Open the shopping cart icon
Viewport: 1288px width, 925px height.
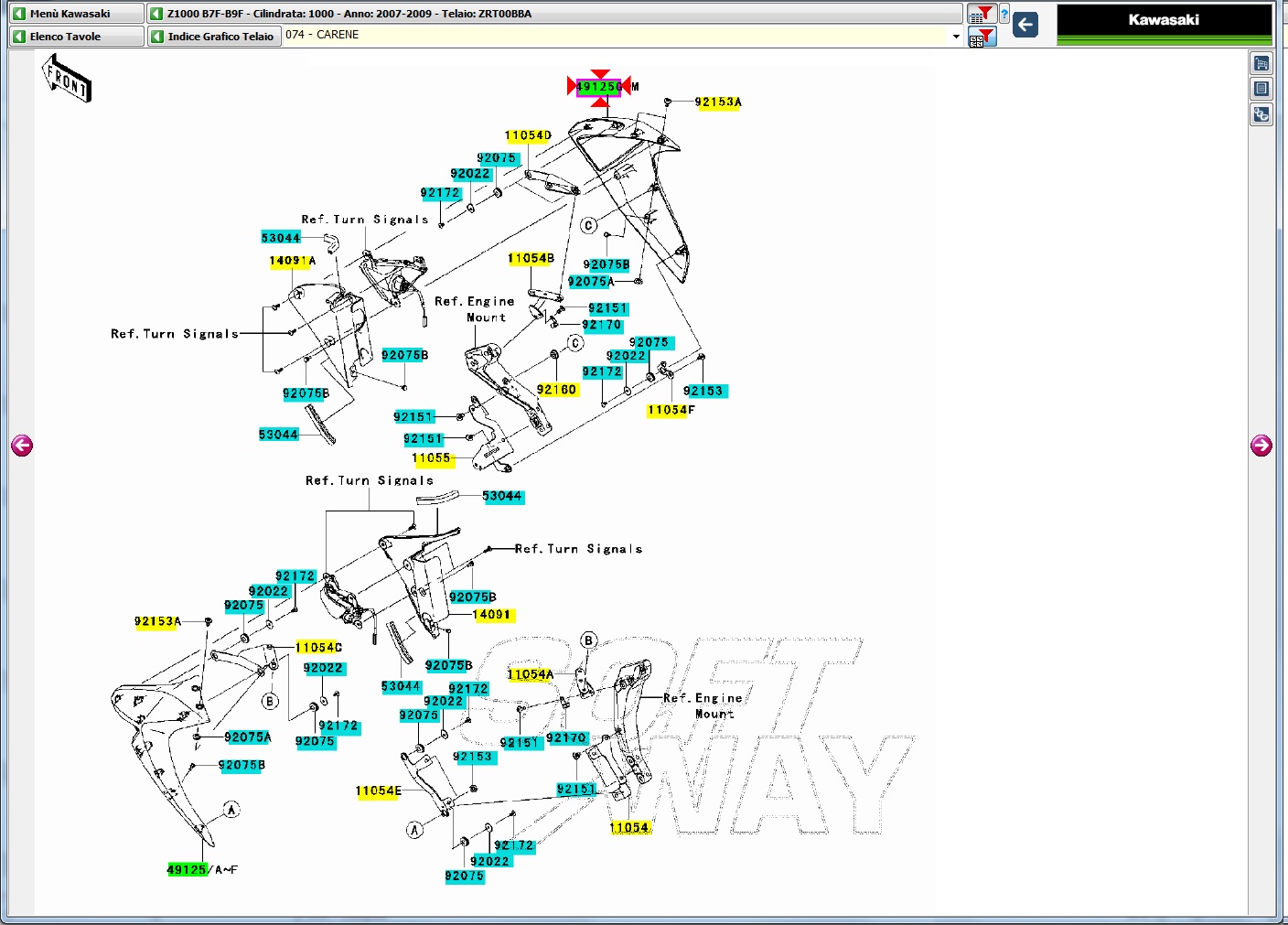[1261, 63]
